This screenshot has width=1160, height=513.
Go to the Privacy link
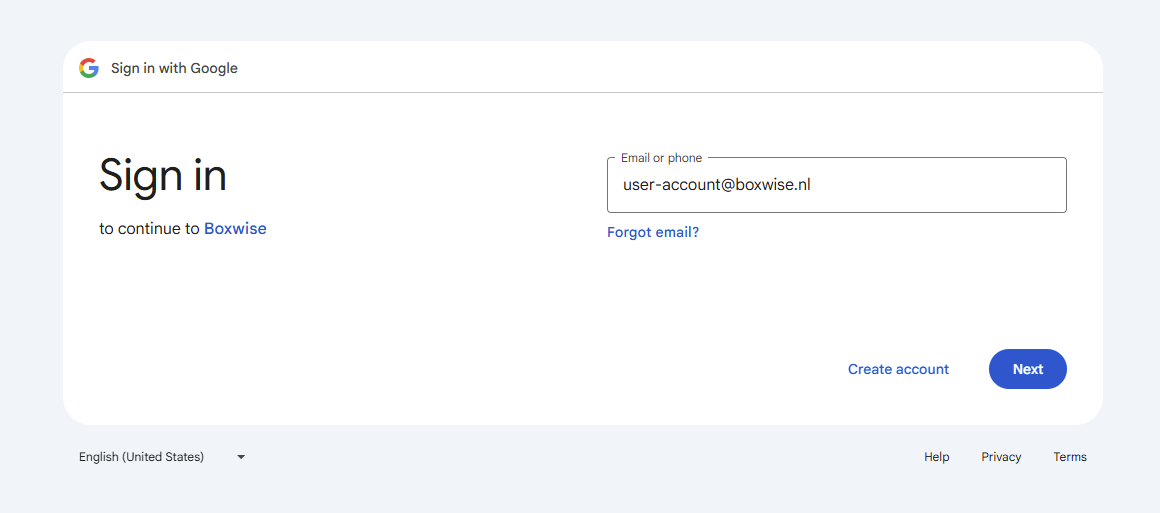(1001, 457)
